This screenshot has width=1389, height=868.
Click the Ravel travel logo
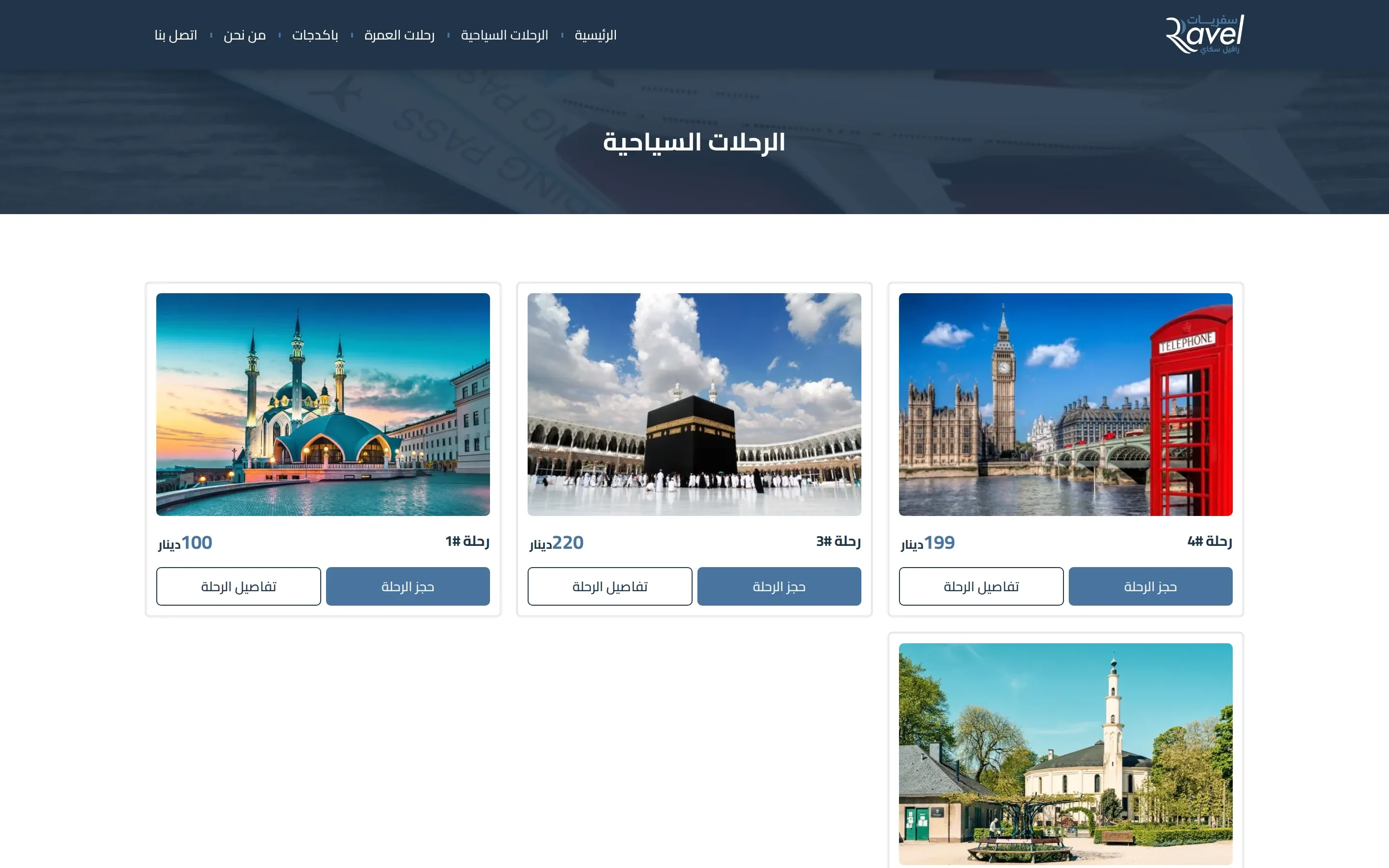[1205, 34]
